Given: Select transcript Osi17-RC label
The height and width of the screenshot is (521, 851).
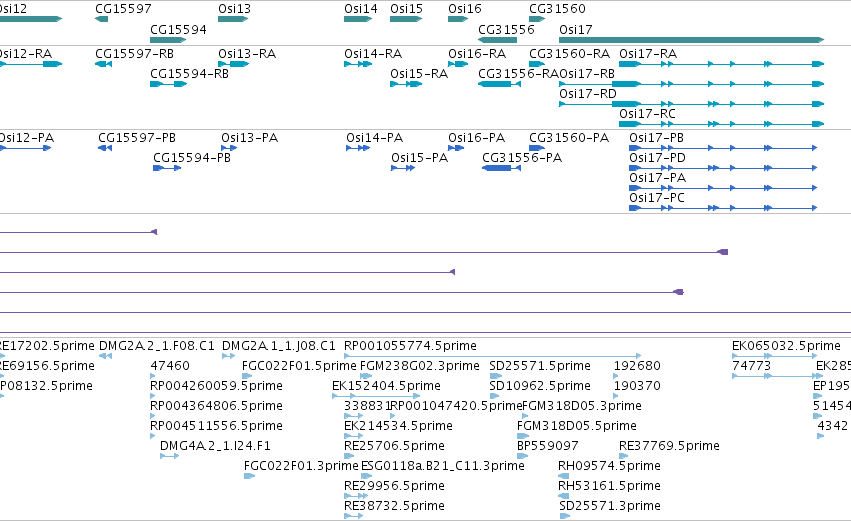Looking at the screenshot, I should tap(647, 114).
